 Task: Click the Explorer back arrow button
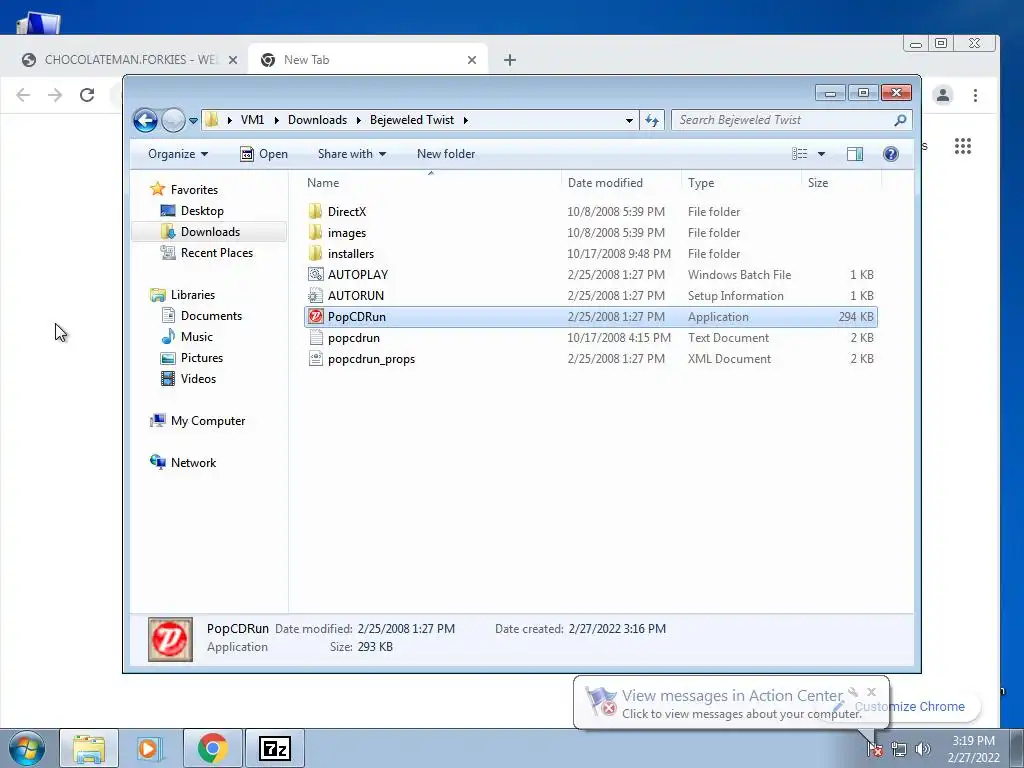click(x=145, y=120)
